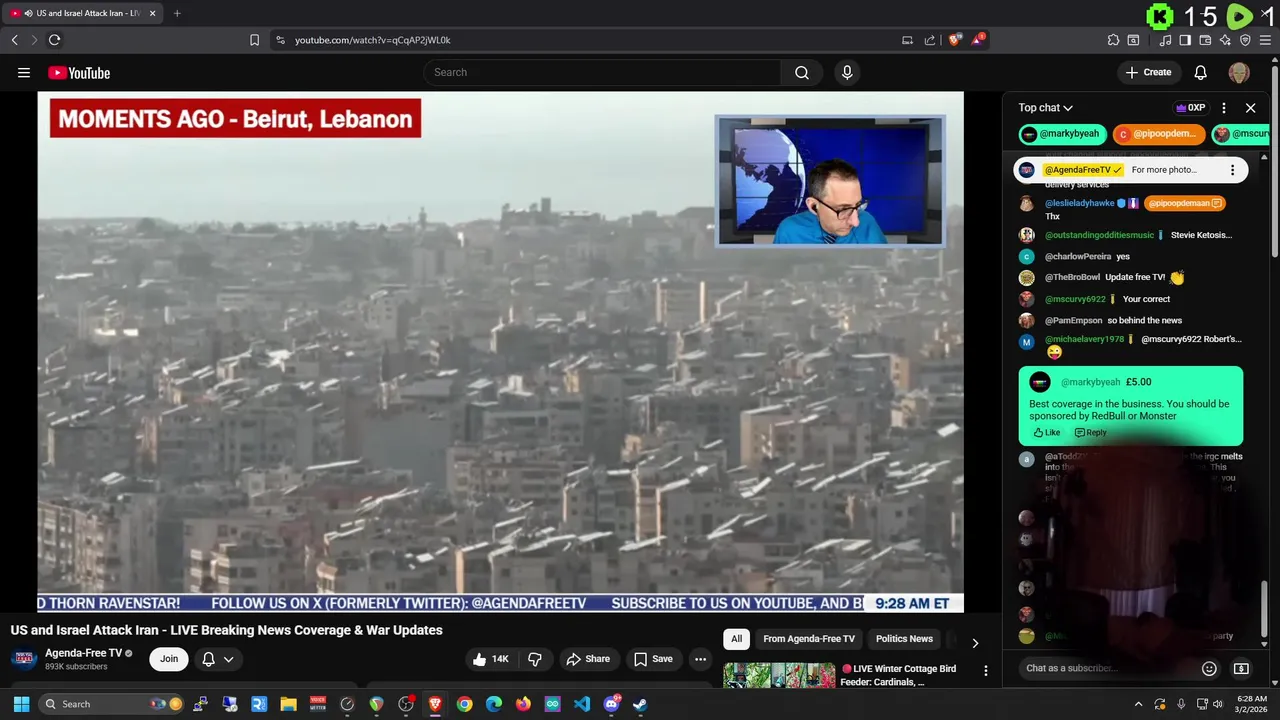
Task: Open Google Chrome from the taskbar
Action: pos(464,704)
